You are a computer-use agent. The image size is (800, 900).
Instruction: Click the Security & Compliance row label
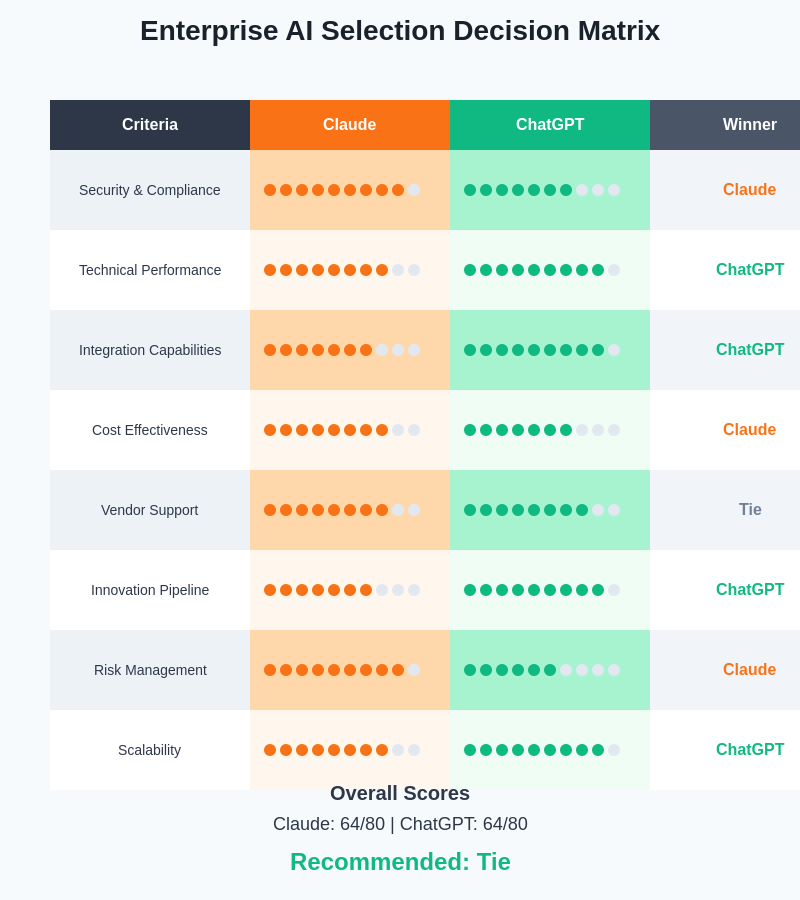pos(150,190)
